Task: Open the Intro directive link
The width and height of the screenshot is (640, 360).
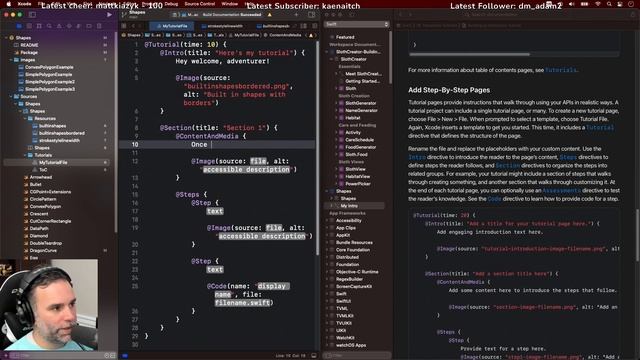Action: pos(417,157)
